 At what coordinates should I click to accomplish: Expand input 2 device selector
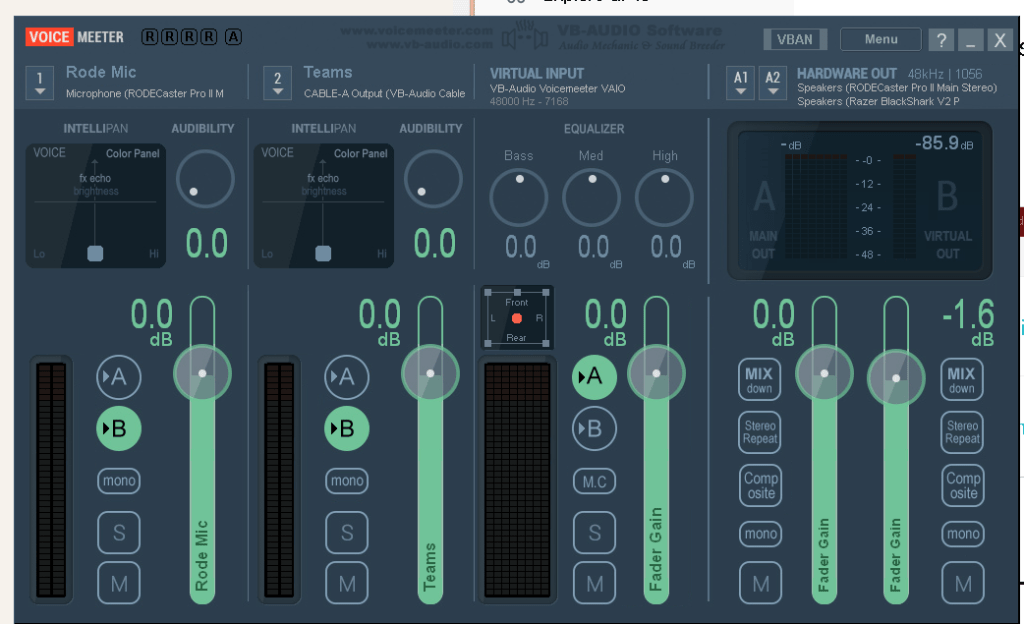(x=278, y=84)
